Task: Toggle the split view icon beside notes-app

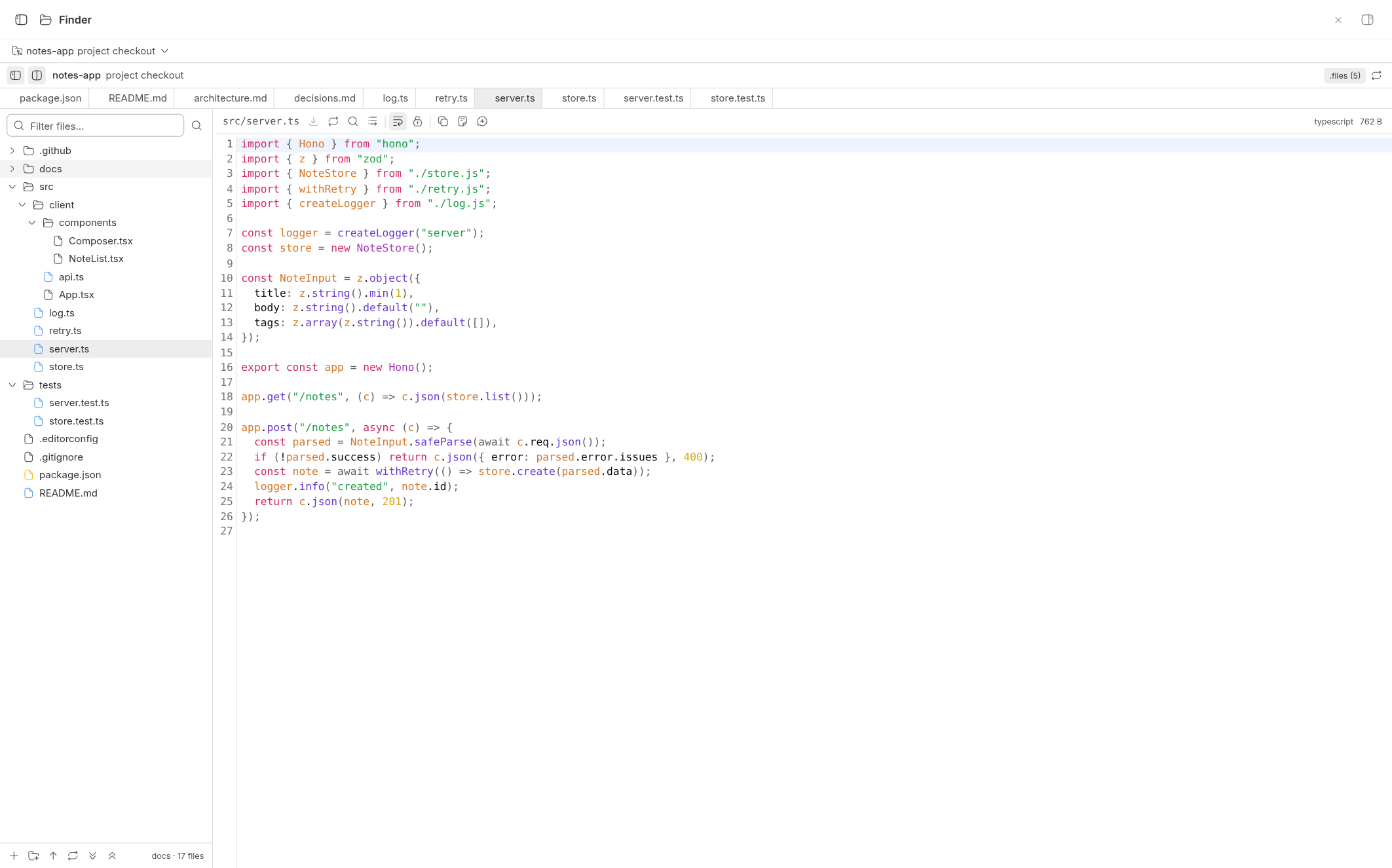Action: point(37,75)
